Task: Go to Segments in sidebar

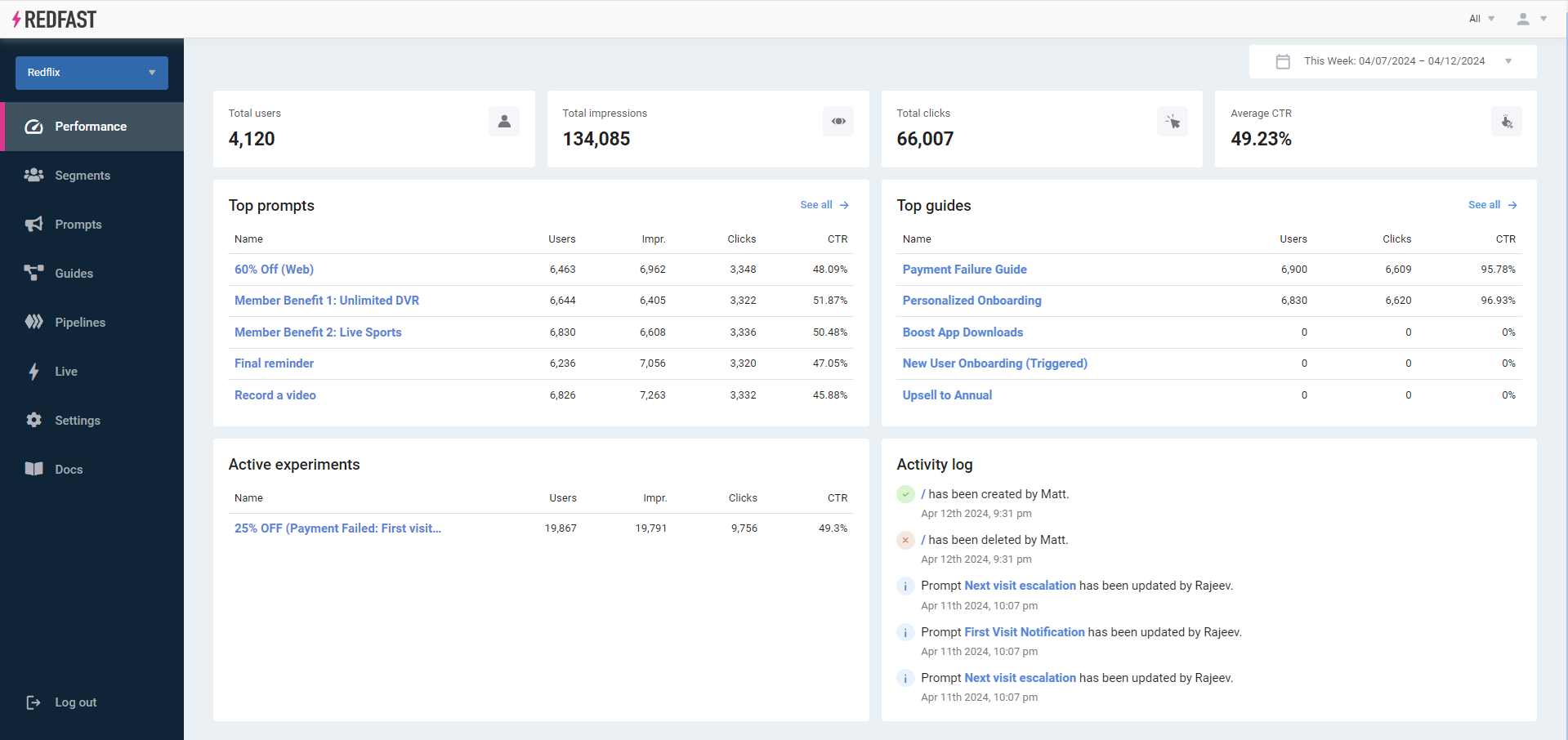Action: 82,176
